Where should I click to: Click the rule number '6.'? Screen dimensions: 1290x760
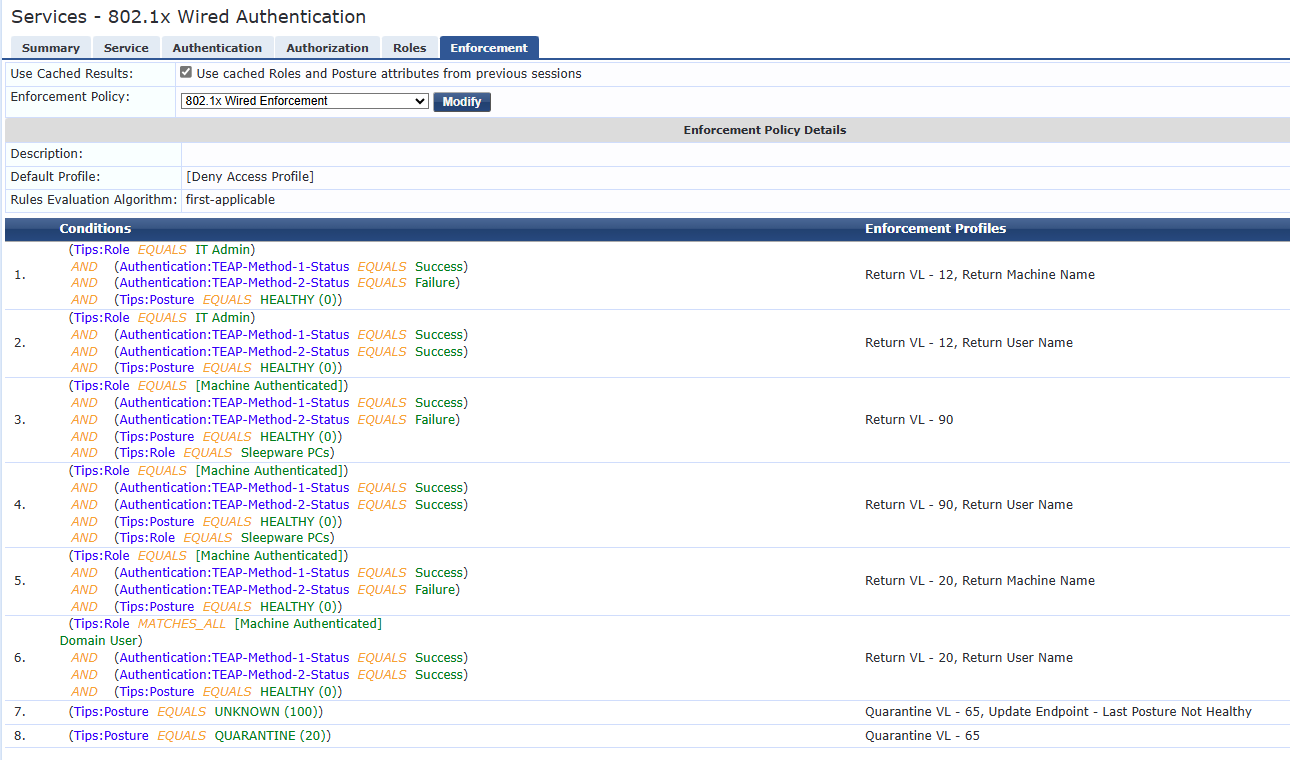[x=20, y=658]
